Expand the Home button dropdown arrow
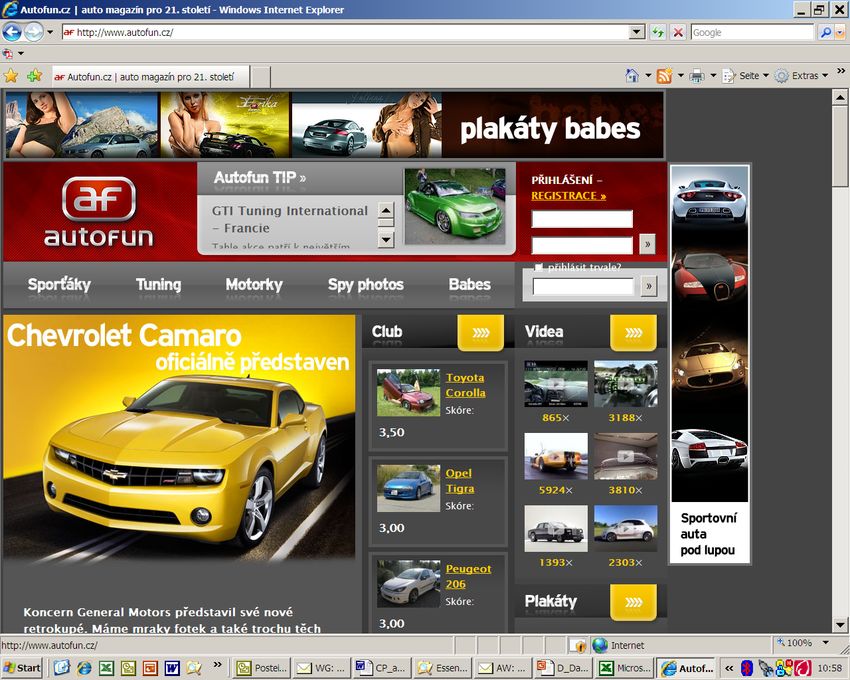The image size is (850, 680). click(647, 75)
